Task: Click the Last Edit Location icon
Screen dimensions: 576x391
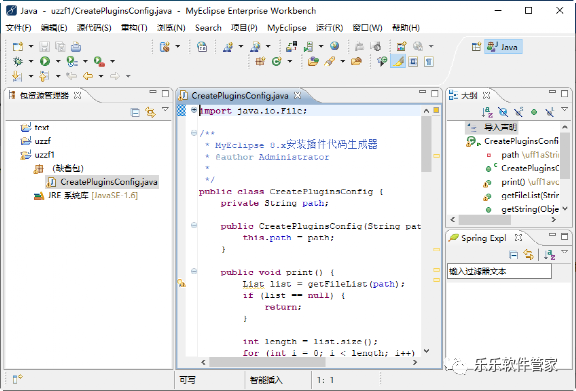Action: [x=71, y=76]
